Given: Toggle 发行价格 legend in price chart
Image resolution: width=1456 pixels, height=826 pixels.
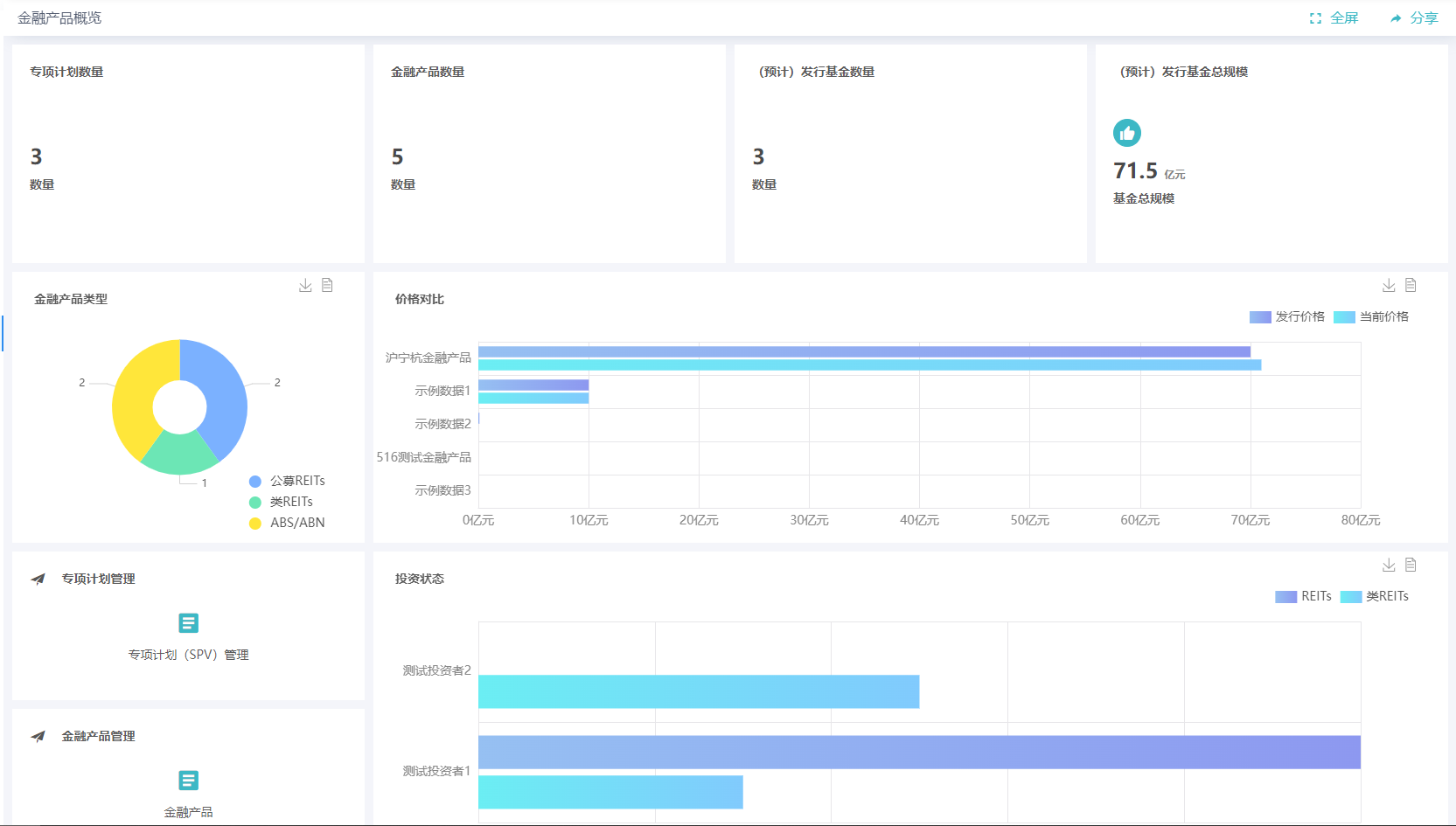Looking at the screenshot, I should (x=1287, y=316).
